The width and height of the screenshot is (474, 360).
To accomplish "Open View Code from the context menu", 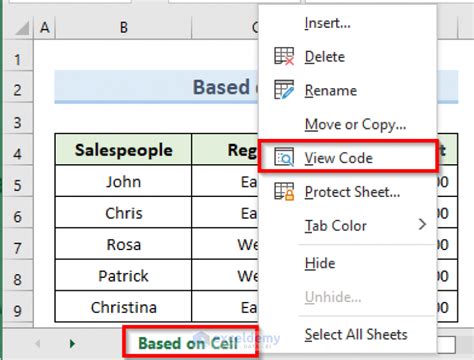I will (347, 158).
